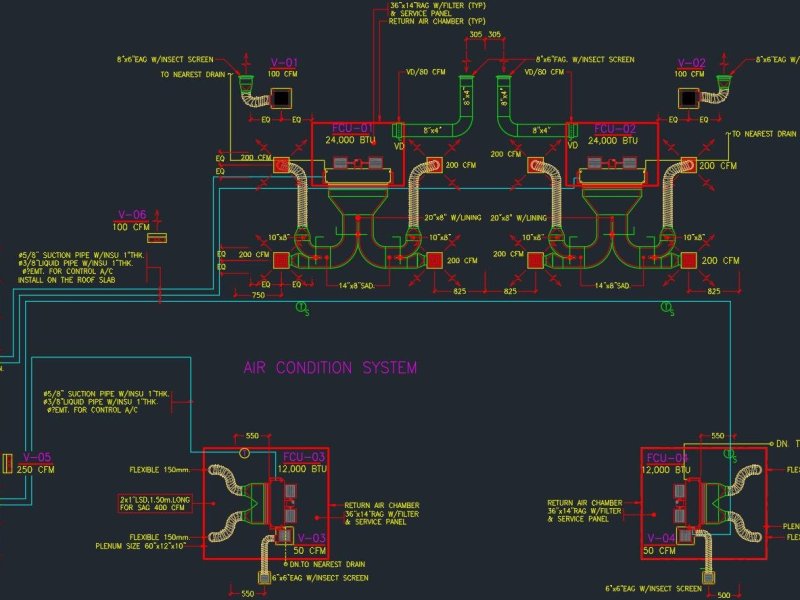The height and width of the screenshot is (600, 800).
Task: Select the boxed 2x1"LSD 1.50m.LONG note
Action: pos(155,504)
